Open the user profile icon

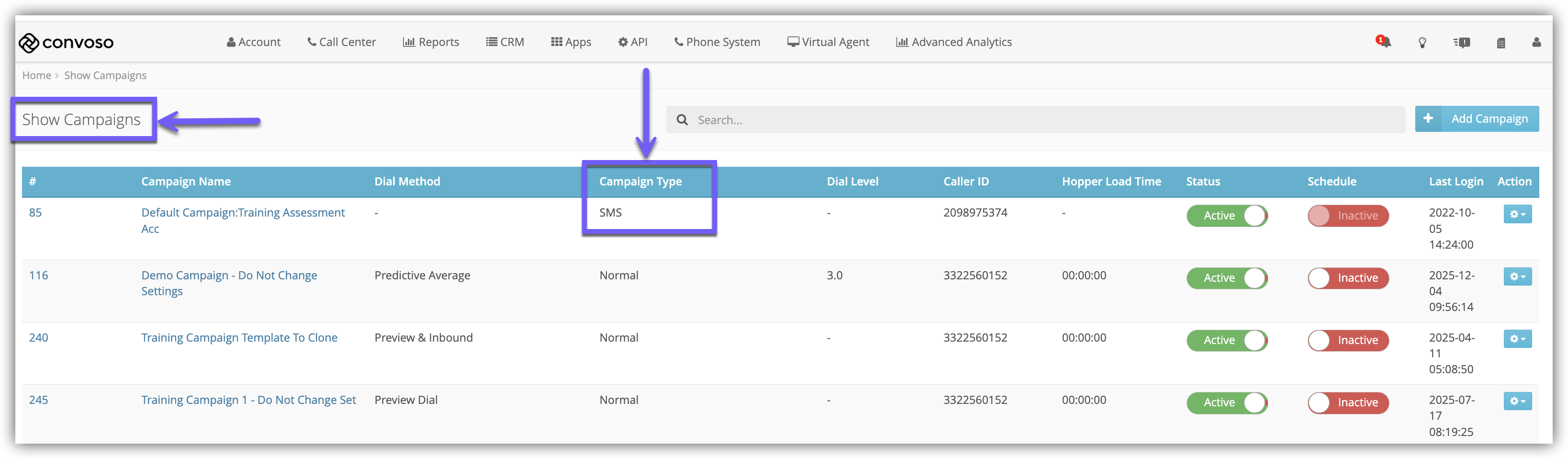pyautogui.click(x=1536, y=43)
